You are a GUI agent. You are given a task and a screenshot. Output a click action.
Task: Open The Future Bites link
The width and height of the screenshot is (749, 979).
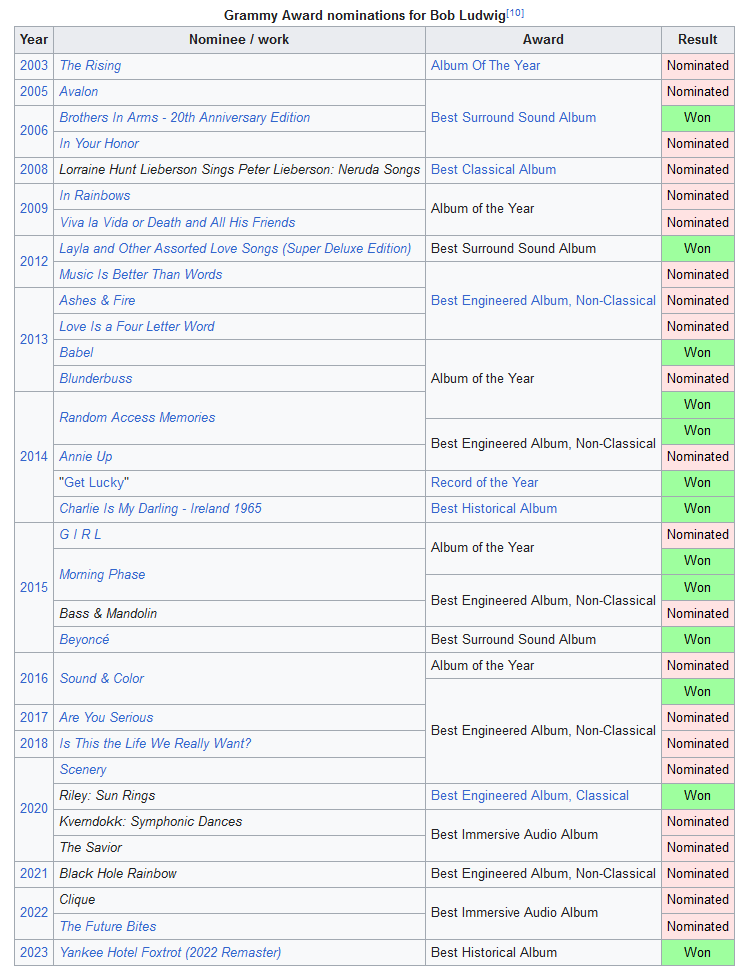click(x=108, y=927)
